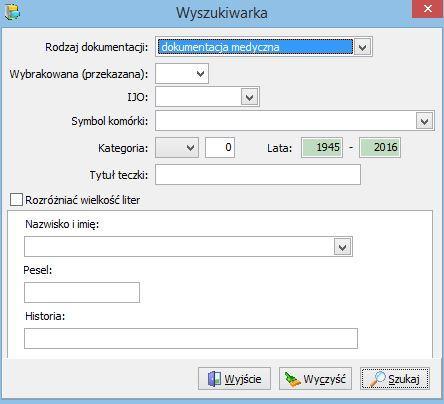Click the Historia input field
Viewport: 444px width, 404px height.
tap(191, 338)
